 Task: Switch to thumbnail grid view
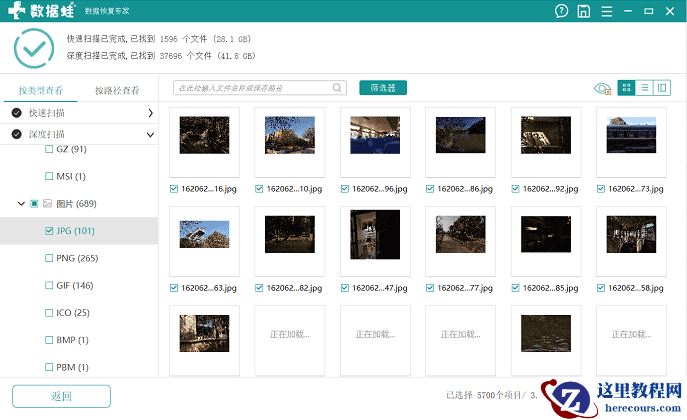627,88
